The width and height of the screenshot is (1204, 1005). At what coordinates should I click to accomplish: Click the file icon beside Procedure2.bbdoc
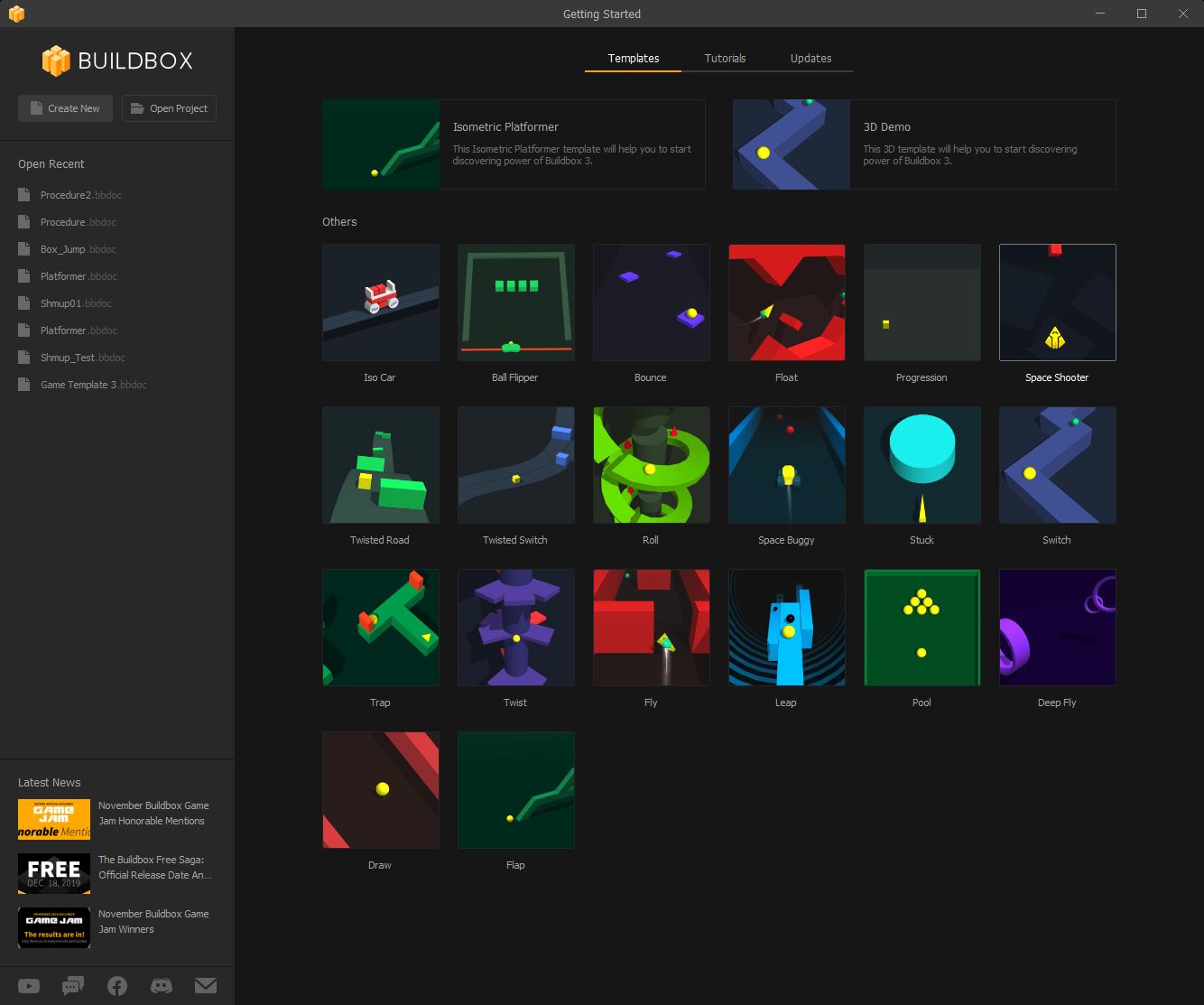tap(23, 194)
